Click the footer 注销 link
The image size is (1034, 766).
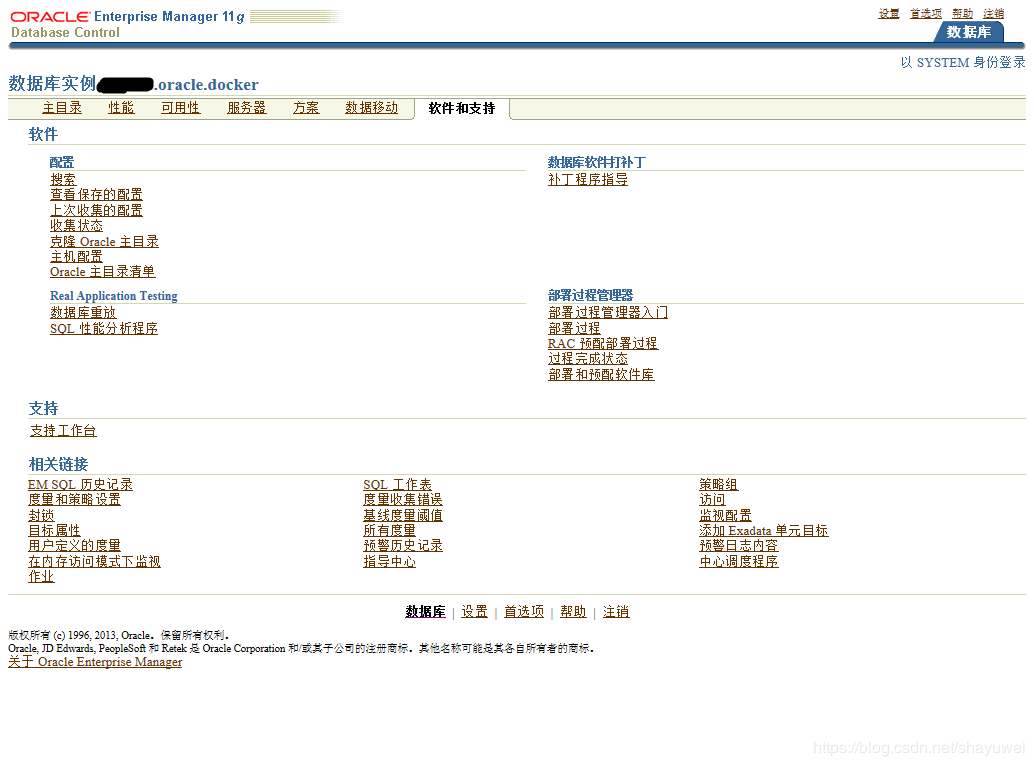[616, 612]
